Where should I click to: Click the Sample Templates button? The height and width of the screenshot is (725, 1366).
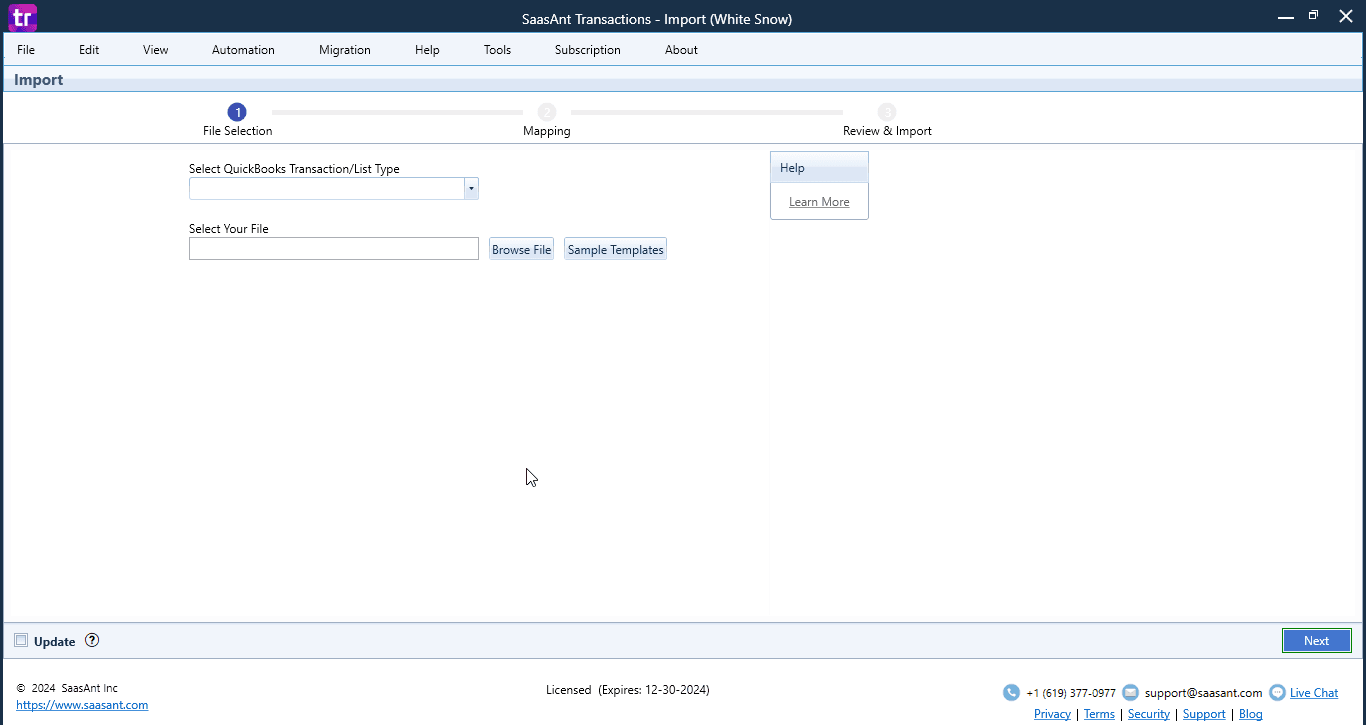point(615,249)
